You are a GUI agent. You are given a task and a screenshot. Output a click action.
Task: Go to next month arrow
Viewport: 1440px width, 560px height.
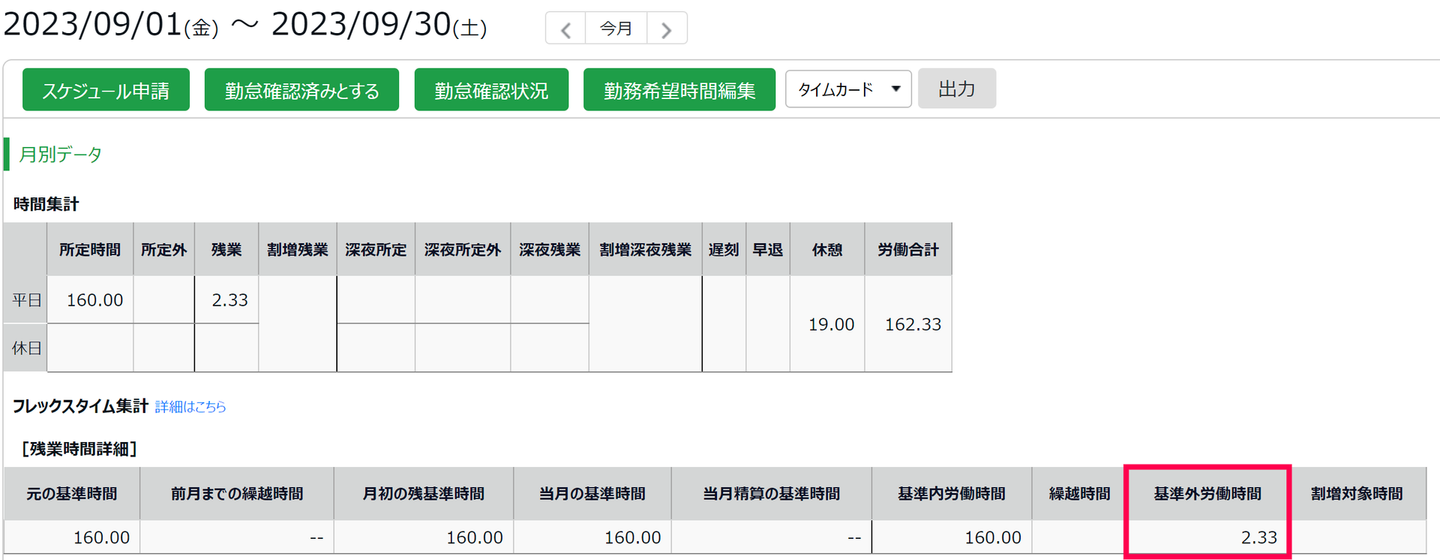tap(666, 29)
